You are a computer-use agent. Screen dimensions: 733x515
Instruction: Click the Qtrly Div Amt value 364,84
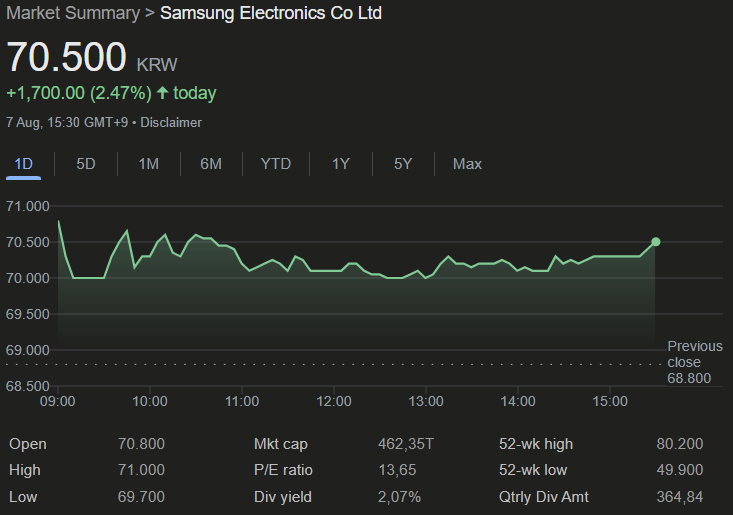[680, 496]
